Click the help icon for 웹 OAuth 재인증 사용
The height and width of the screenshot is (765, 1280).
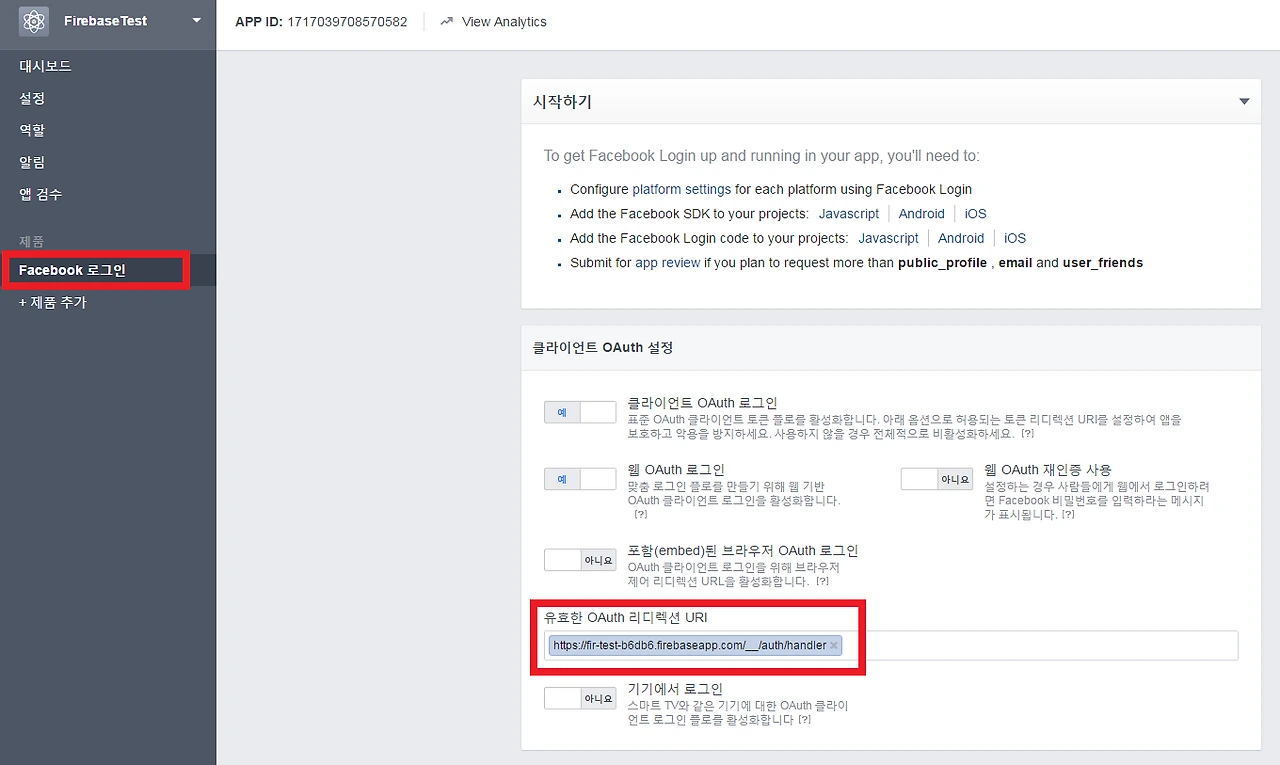pos(1068,514)
